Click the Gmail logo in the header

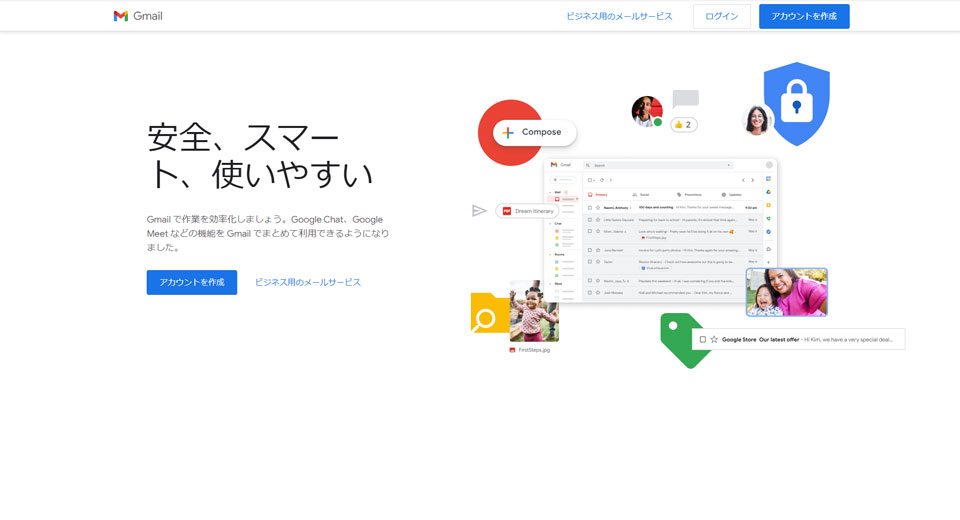138,16
